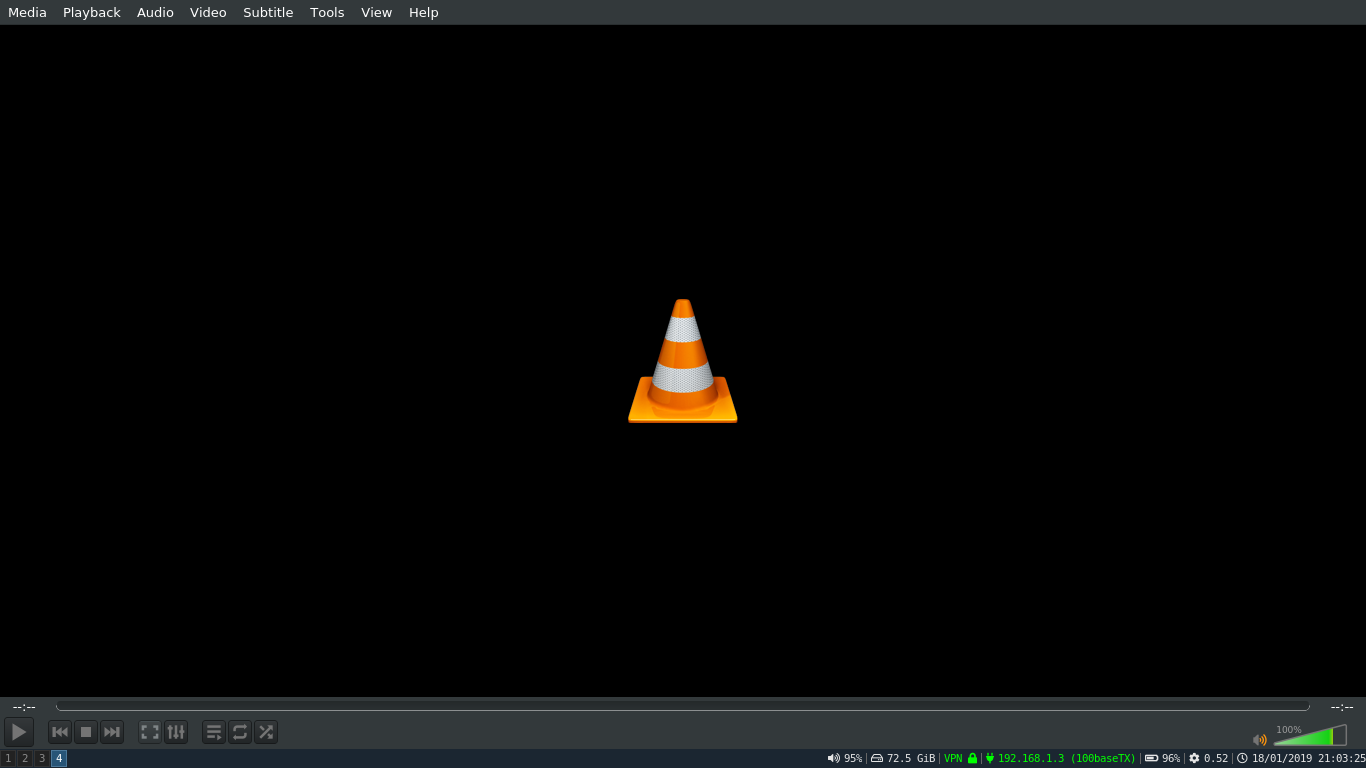
Task: Click the playback seek bar
Action: click(683, 707)
